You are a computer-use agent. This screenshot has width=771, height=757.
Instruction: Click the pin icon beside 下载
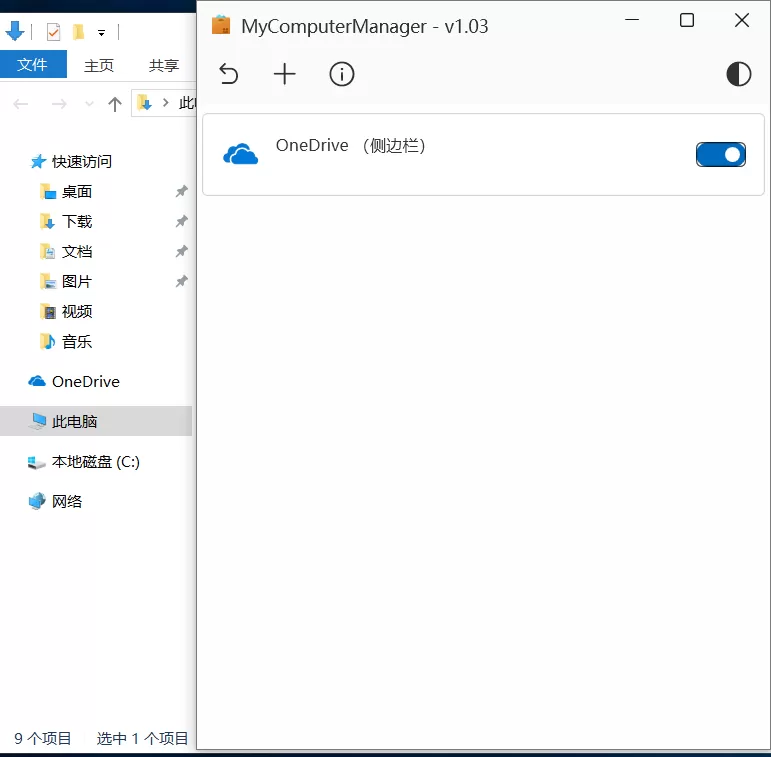[x=181, y=221]
